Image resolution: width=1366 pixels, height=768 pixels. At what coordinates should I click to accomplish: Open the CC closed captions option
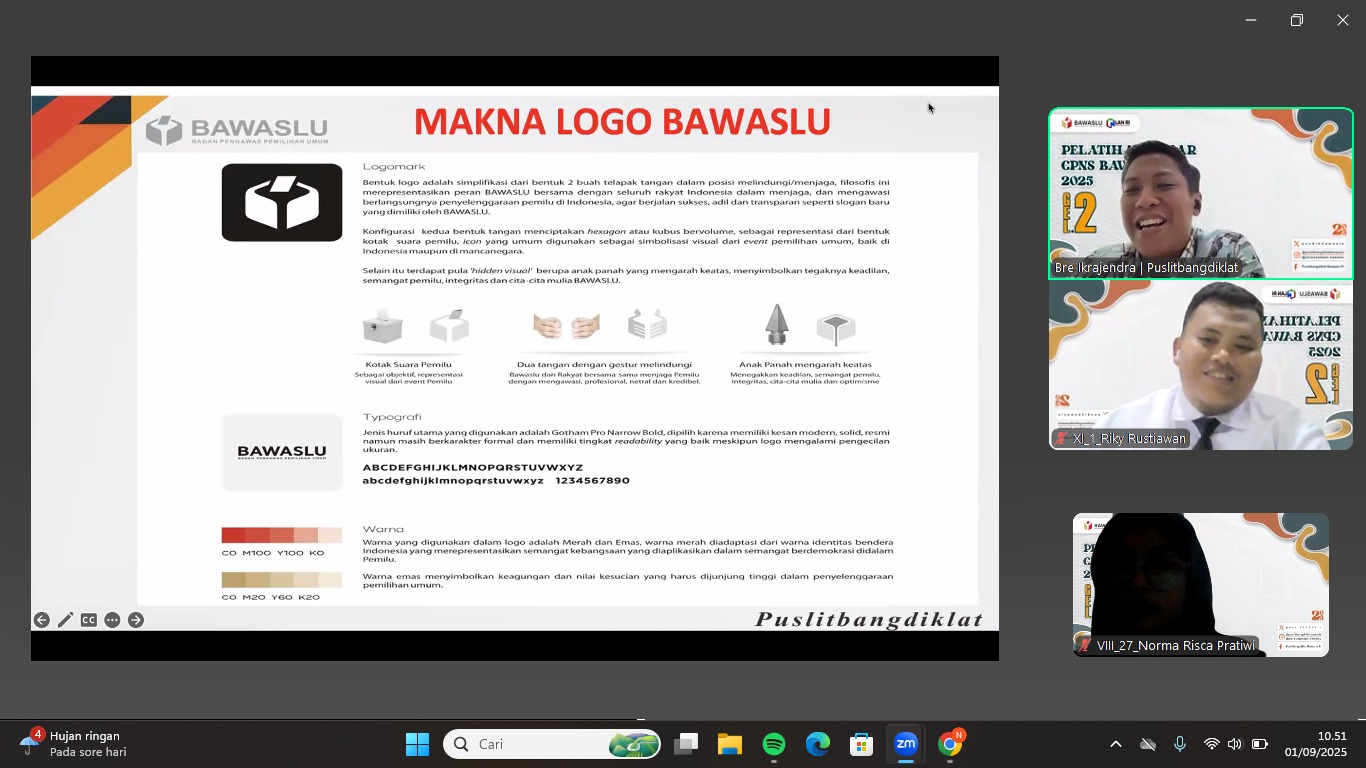89,620
